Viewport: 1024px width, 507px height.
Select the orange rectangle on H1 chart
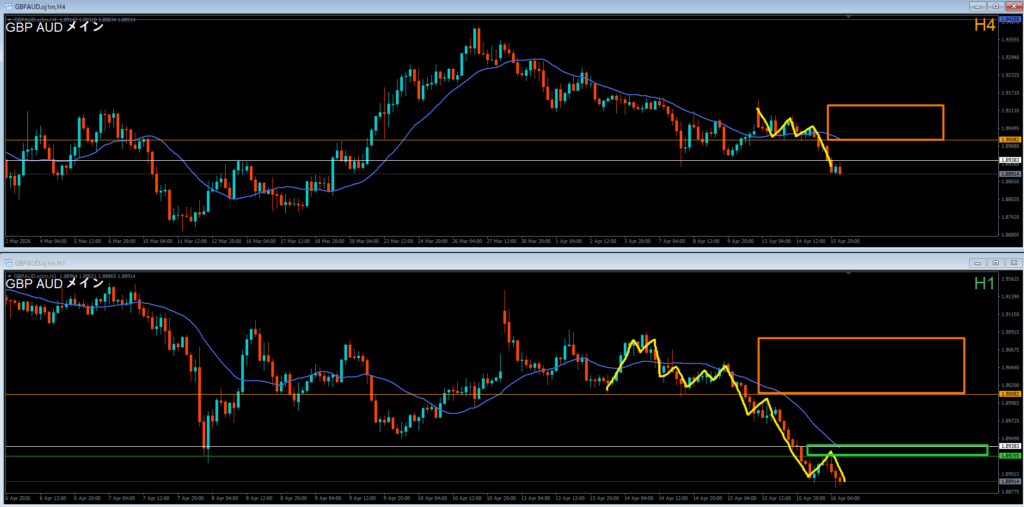pyautogui.click(x=860, y=339)
